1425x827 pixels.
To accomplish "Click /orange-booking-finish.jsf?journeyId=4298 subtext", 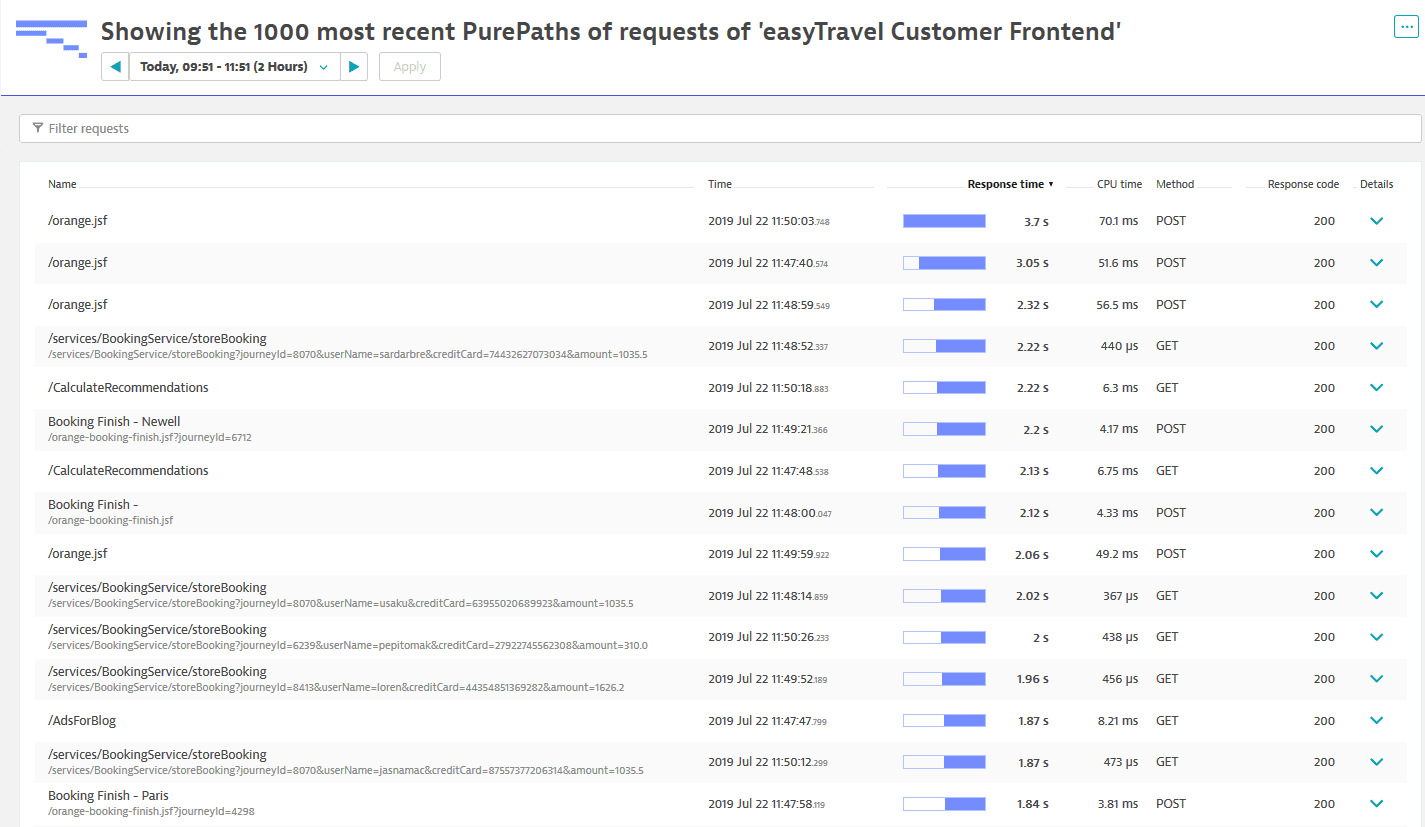I will click(x=151, y=811).
